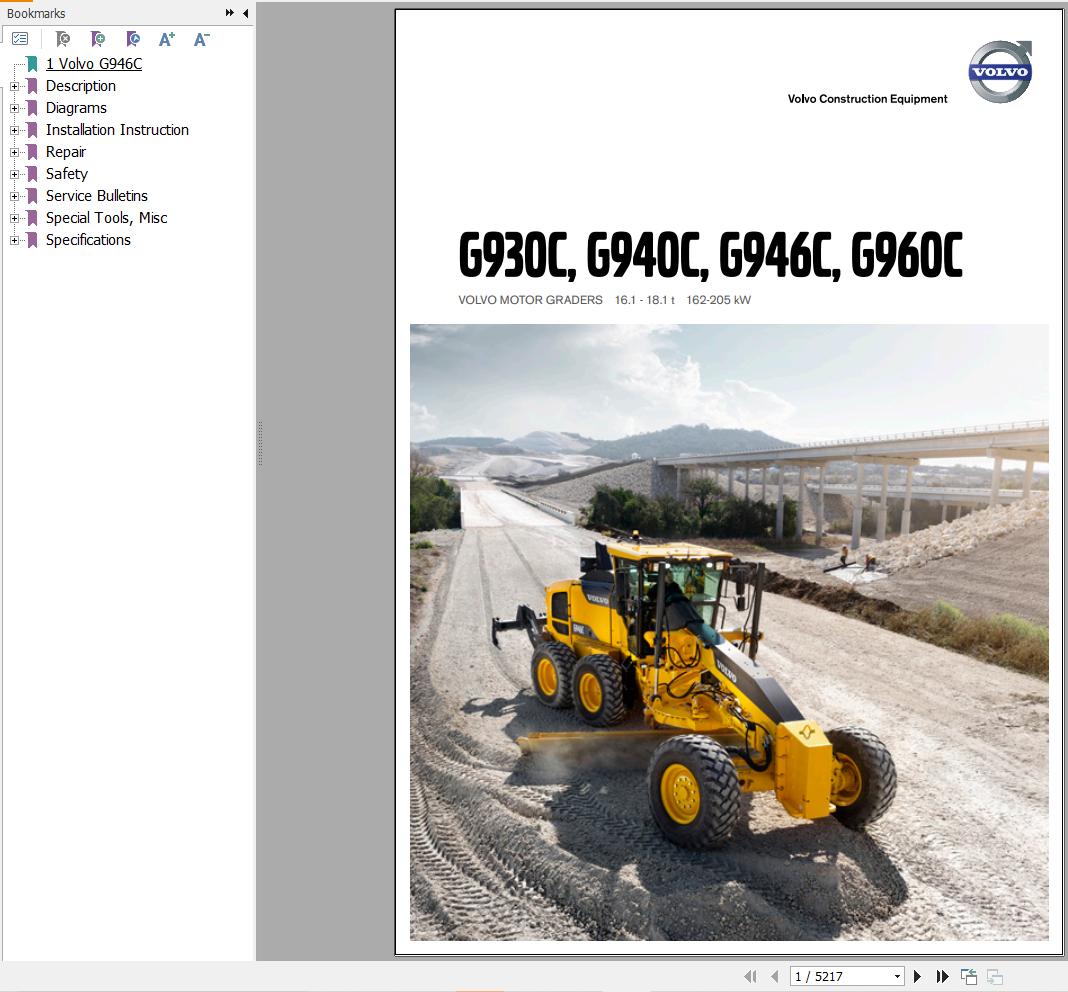This screenshot has height=992, width=1068.
Task: Expand the Diagrams bookmark
Action: pos(14,108)
